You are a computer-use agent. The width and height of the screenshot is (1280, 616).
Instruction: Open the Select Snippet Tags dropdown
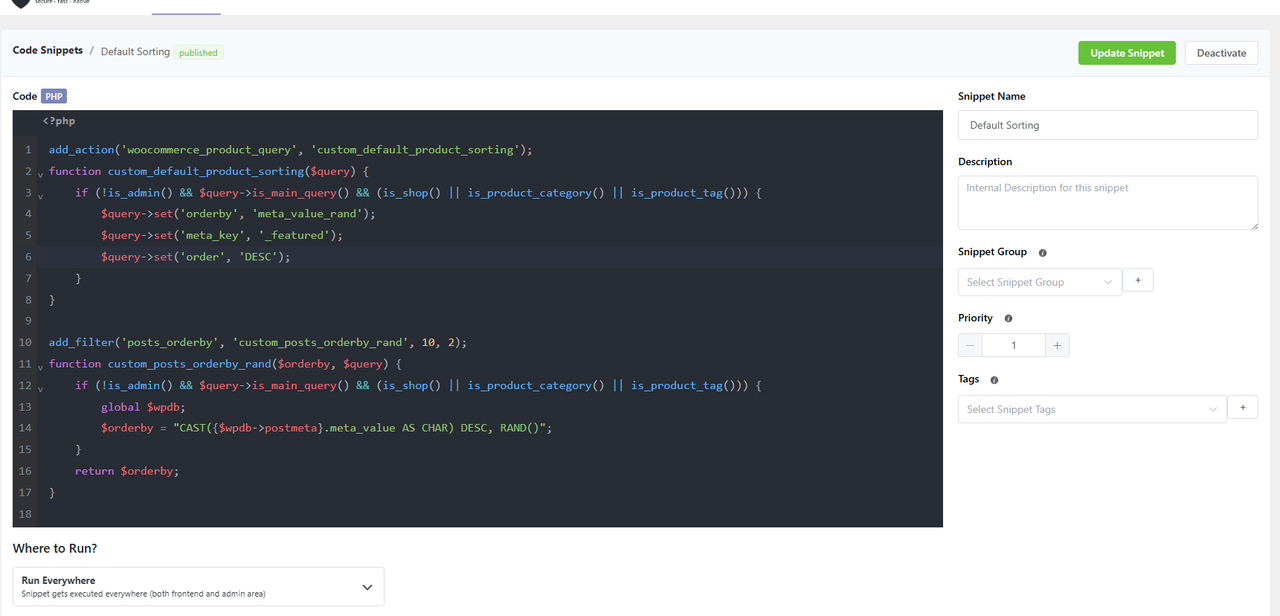pos(1092,409)
